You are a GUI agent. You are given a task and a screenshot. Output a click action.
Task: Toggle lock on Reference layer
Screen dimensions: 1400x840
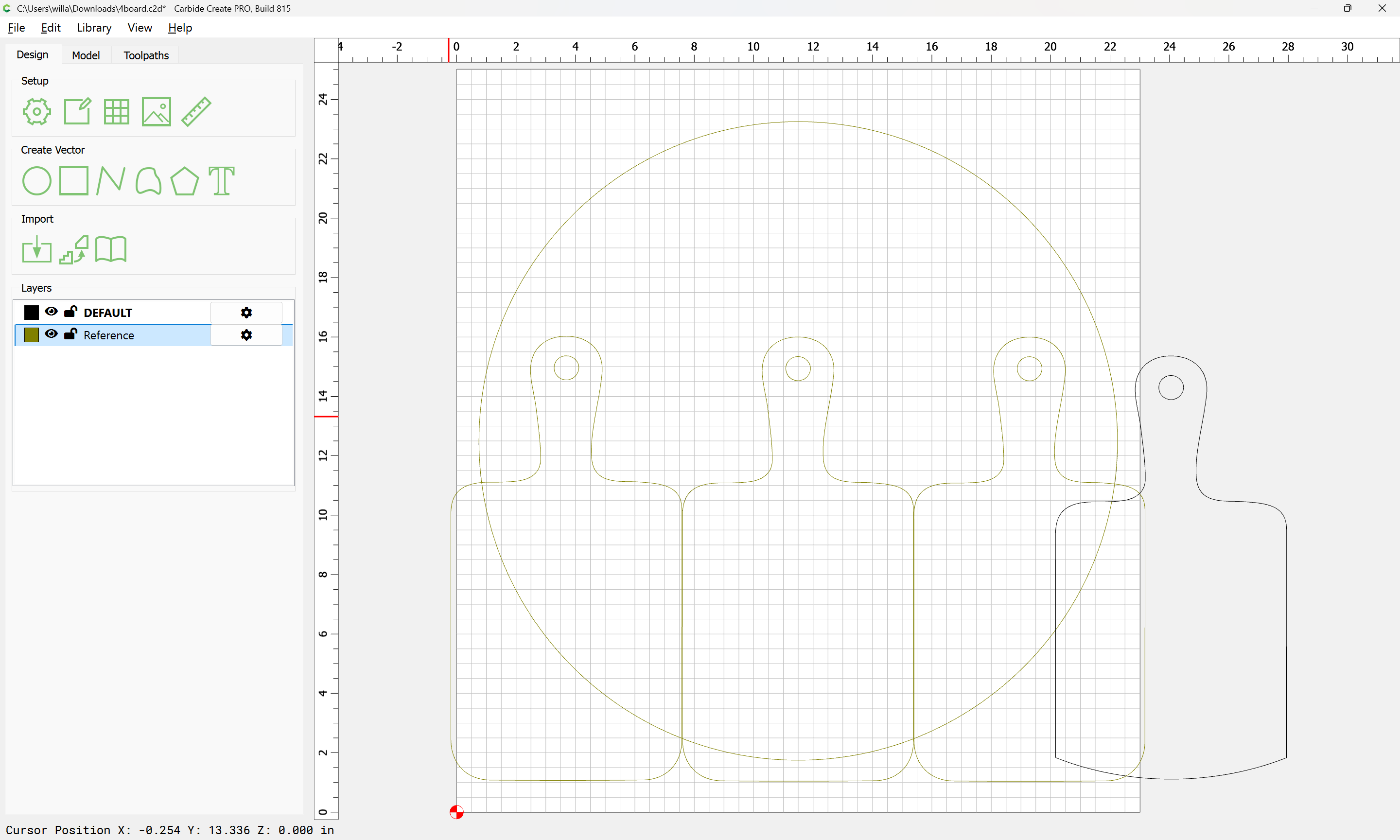(71, 334)
